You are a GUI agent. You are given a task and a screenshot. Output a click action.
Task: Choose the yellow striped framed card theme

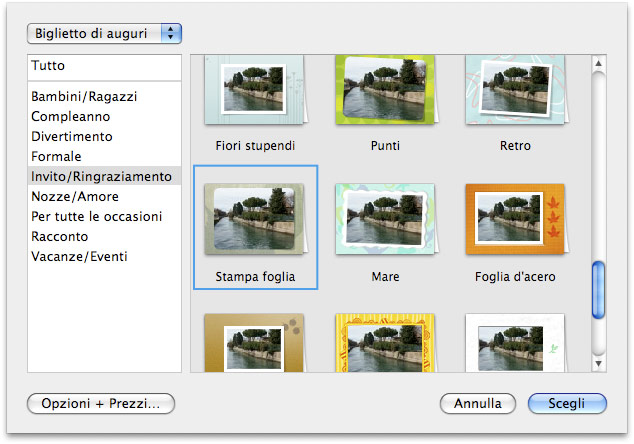pos(386,343)
